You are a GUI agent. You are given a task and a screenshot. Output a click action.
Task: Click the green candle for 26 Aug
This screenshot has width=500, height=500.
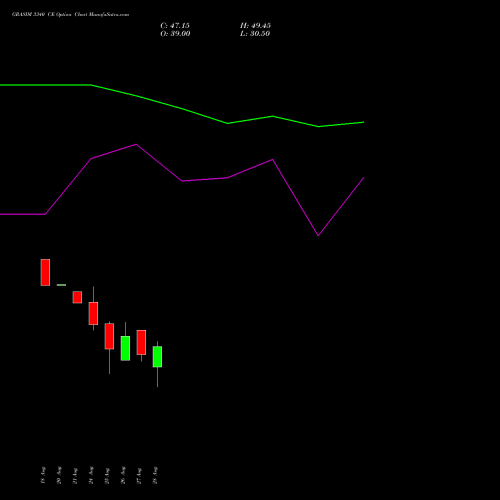[x=125, y=348]
